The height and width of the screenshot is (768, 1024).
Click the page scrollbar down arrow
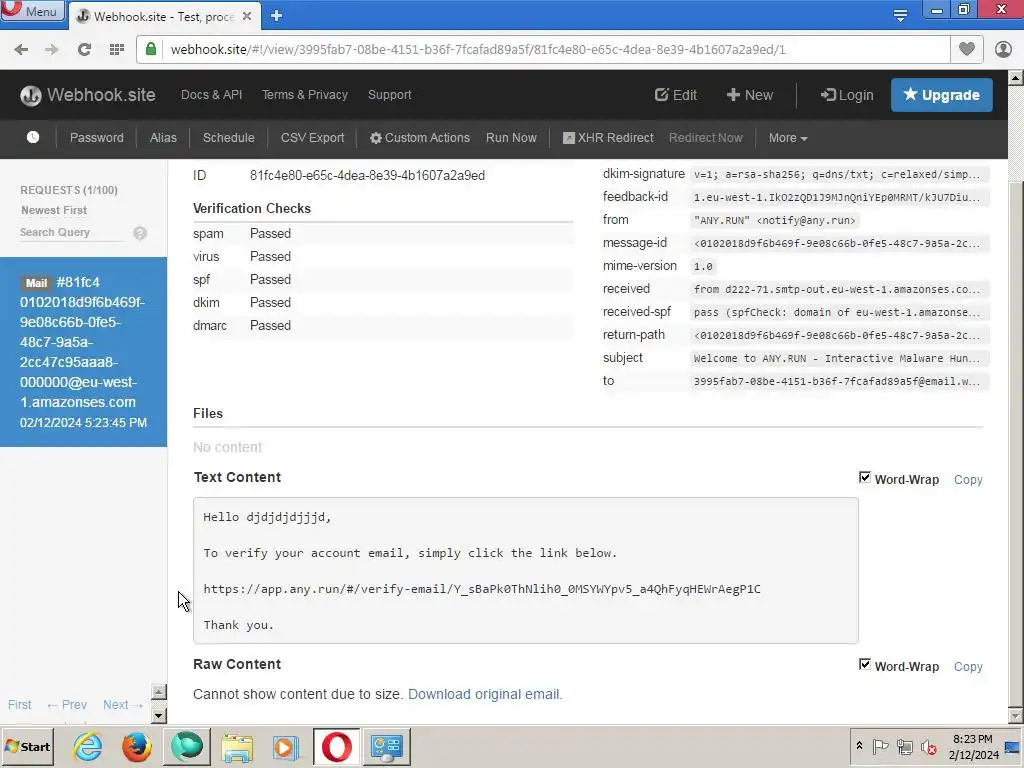pos(1016,716)
